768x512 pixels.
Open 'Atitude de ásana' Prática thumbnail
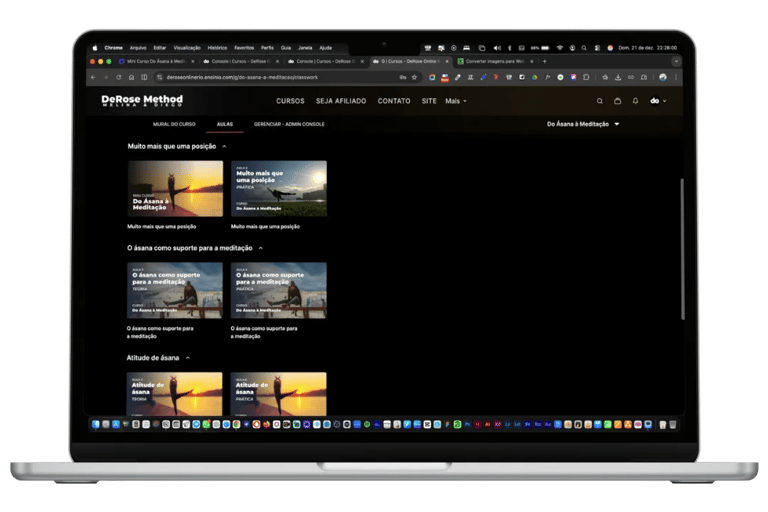click(x=278, y=394)
